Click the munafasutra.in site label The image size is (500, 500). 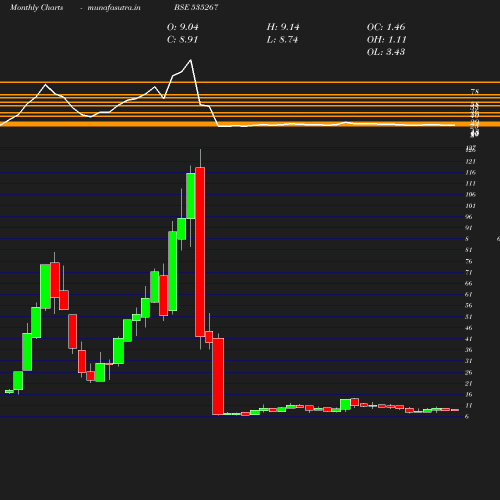coord(114,7)
